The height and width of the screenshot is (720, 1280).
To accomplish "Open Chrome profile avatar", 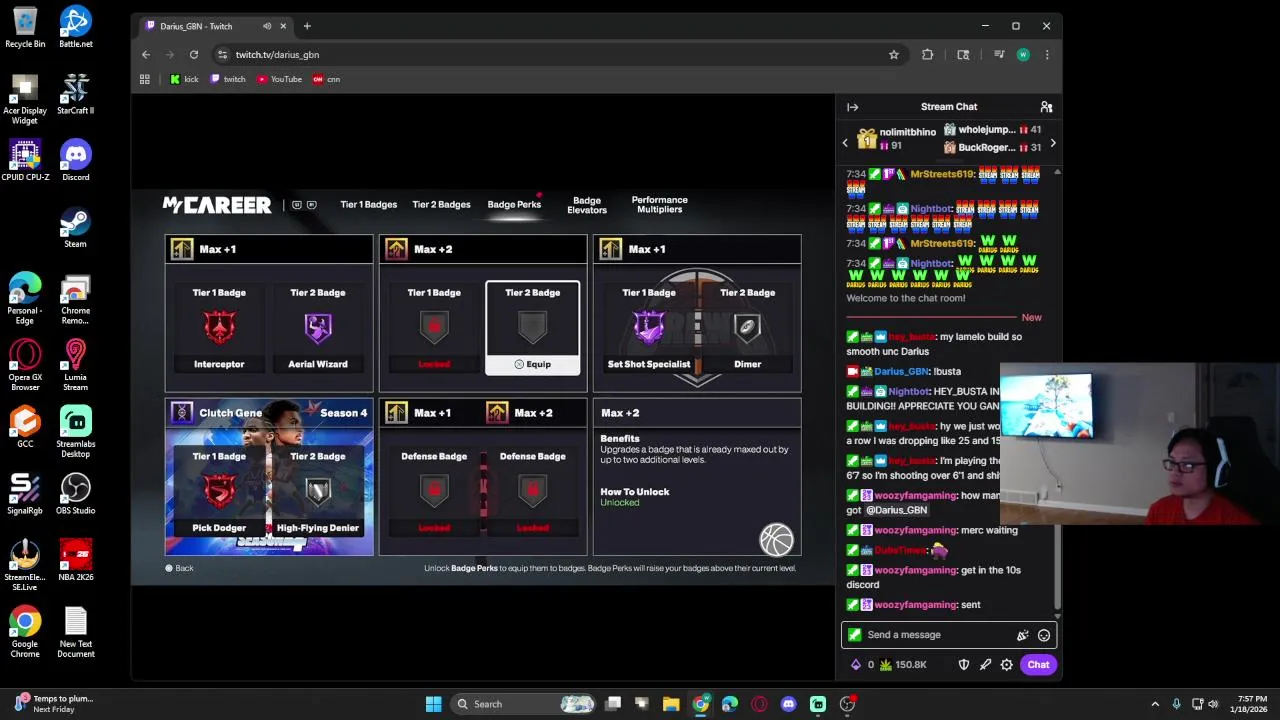I will [x=1023, y=55].
